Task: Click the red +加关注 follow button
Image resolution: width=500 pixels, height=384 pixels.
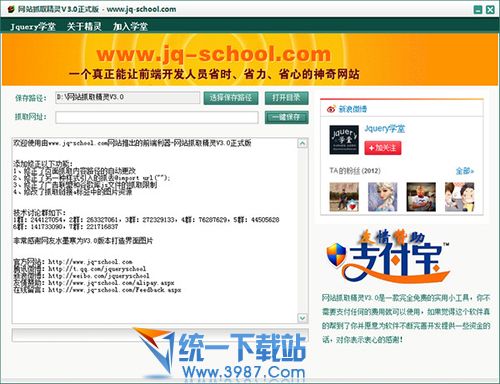Action: (383, 148)
